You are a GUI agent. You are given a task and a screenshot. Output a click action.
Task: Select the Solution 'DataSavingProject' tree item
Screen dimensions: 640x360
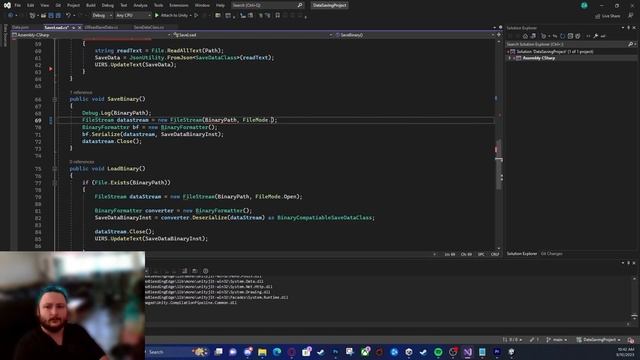pos(554,52)
